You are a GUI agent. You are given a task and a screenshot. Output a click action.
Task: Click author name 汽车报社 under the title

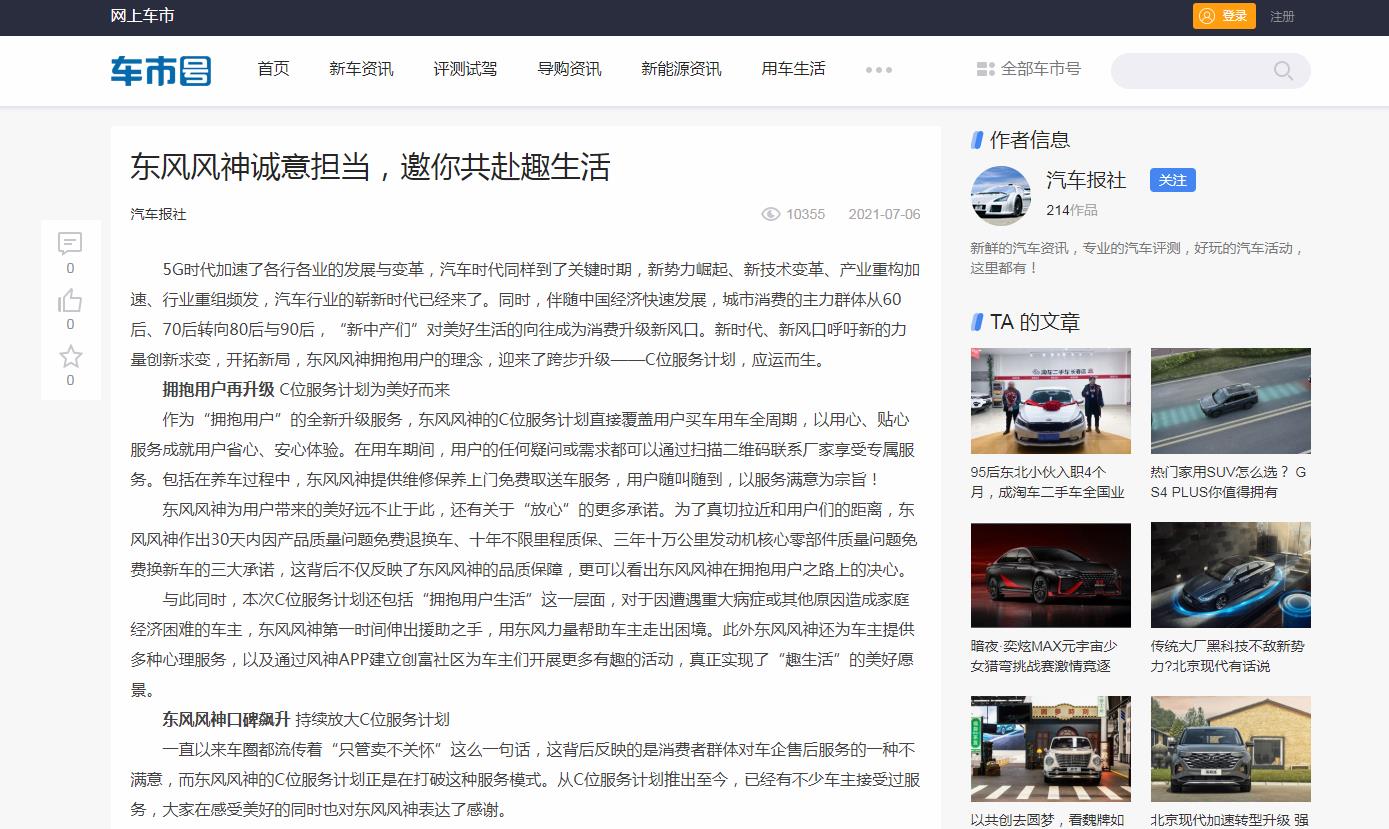[158, 214]
